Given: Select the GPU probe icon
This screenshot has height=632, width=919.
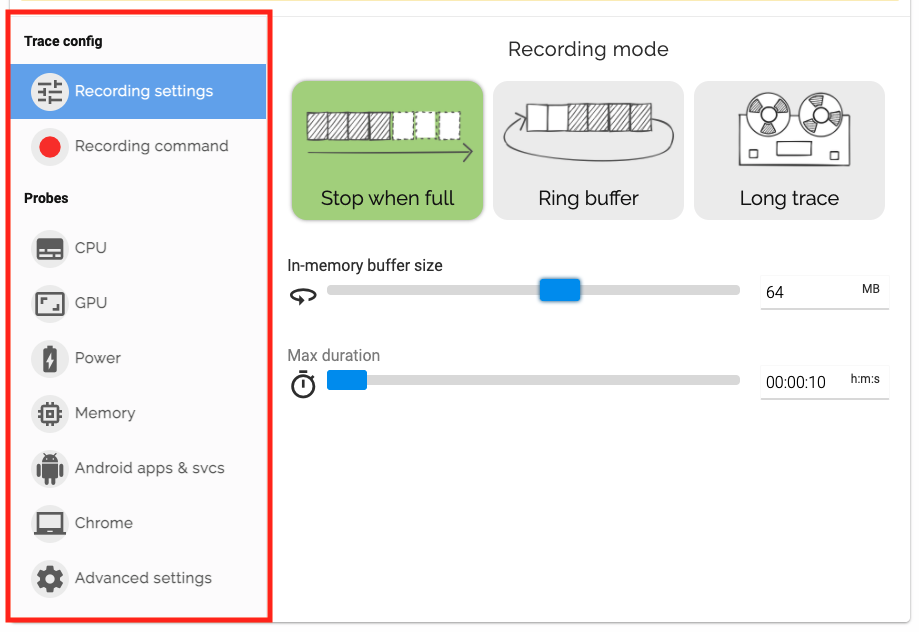Looking at the screenshot, I should (x=49, y=303).
